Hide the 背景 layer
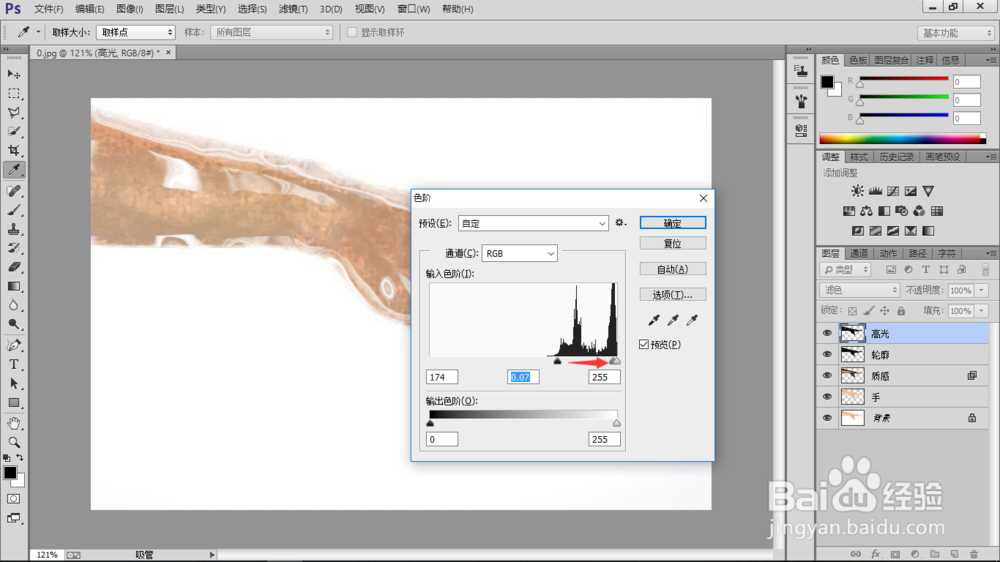1000x562 pixels. coord(827,418)
